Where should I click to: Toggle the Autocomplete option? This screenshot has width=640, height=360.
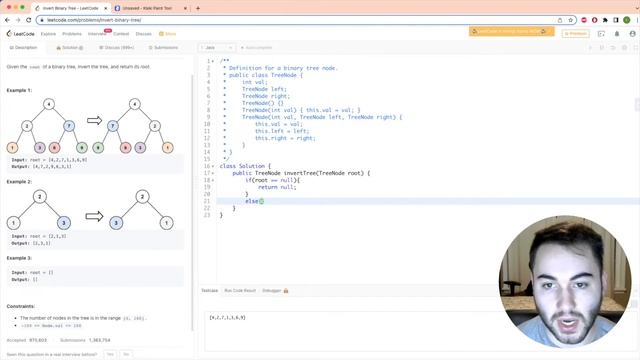click(x=256, y=48)
